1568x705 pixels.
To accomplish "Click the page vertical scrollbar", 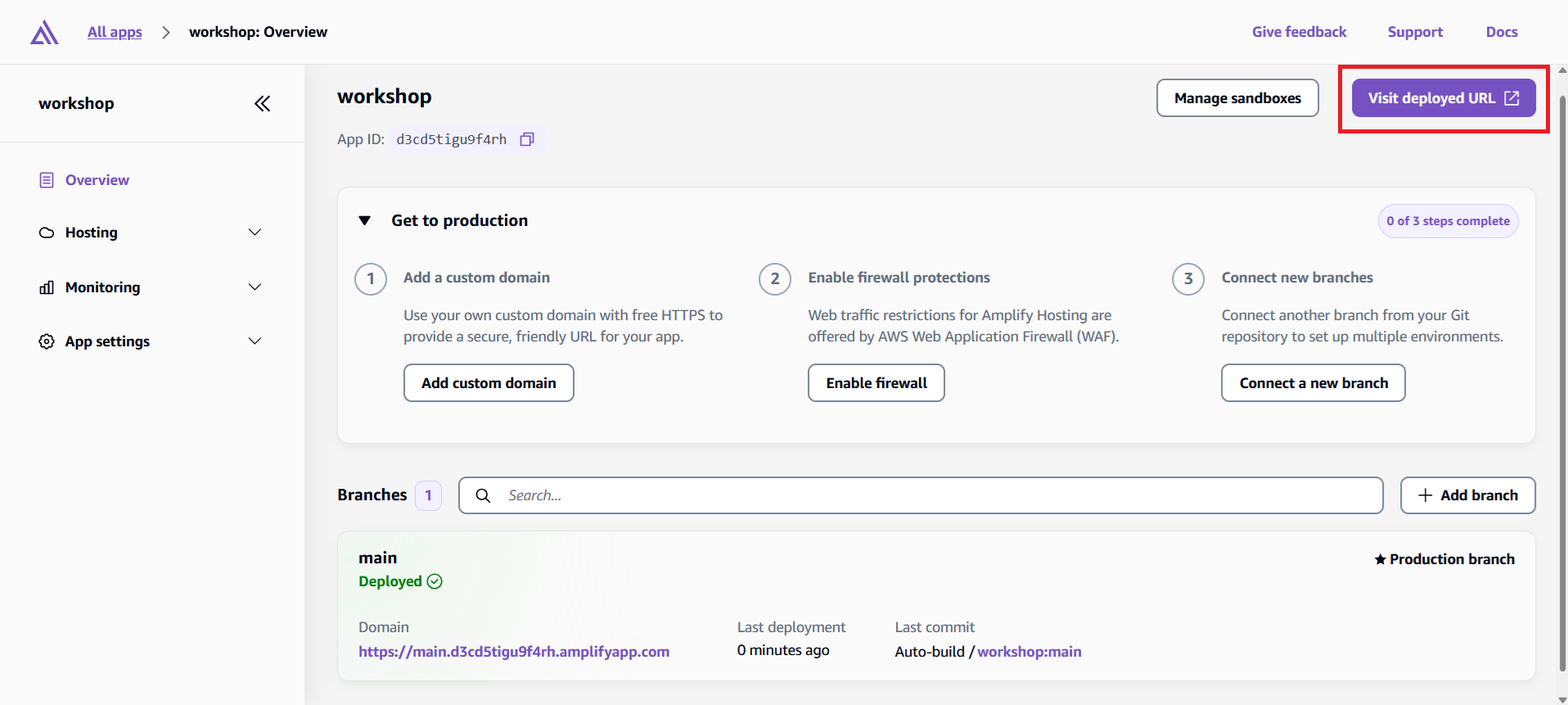I will 1562,385.
